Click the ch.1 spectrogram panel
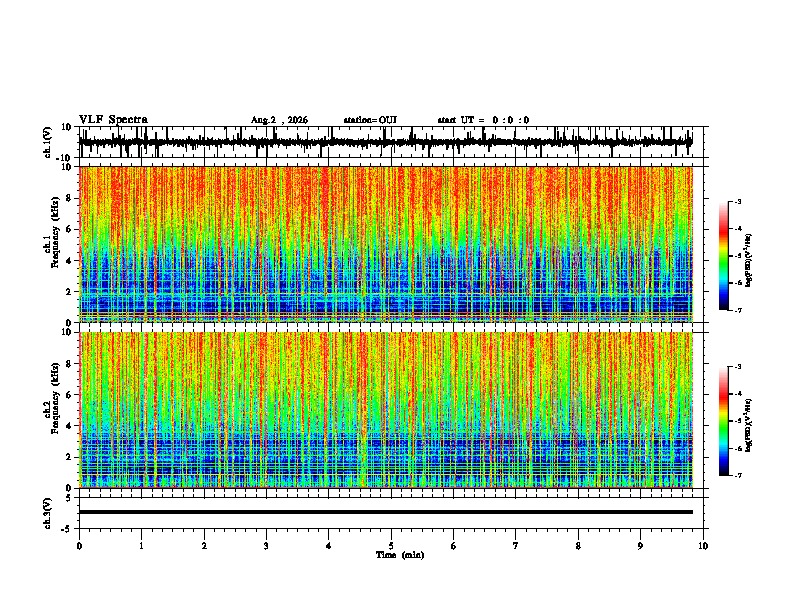792x612 pixels. pos(386,244)
